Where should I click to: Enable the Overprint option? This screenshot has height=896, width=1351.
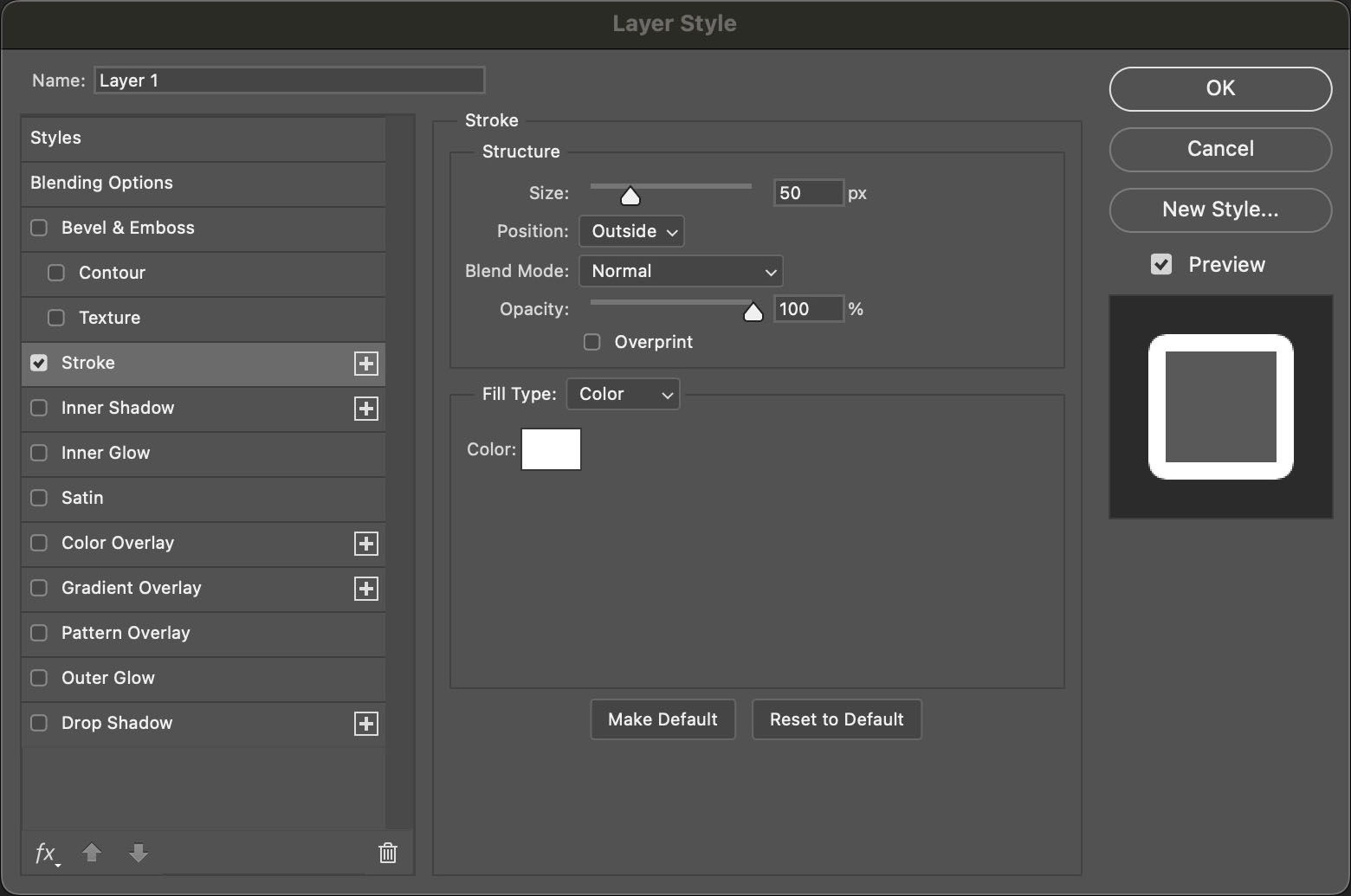click(592, 342)
